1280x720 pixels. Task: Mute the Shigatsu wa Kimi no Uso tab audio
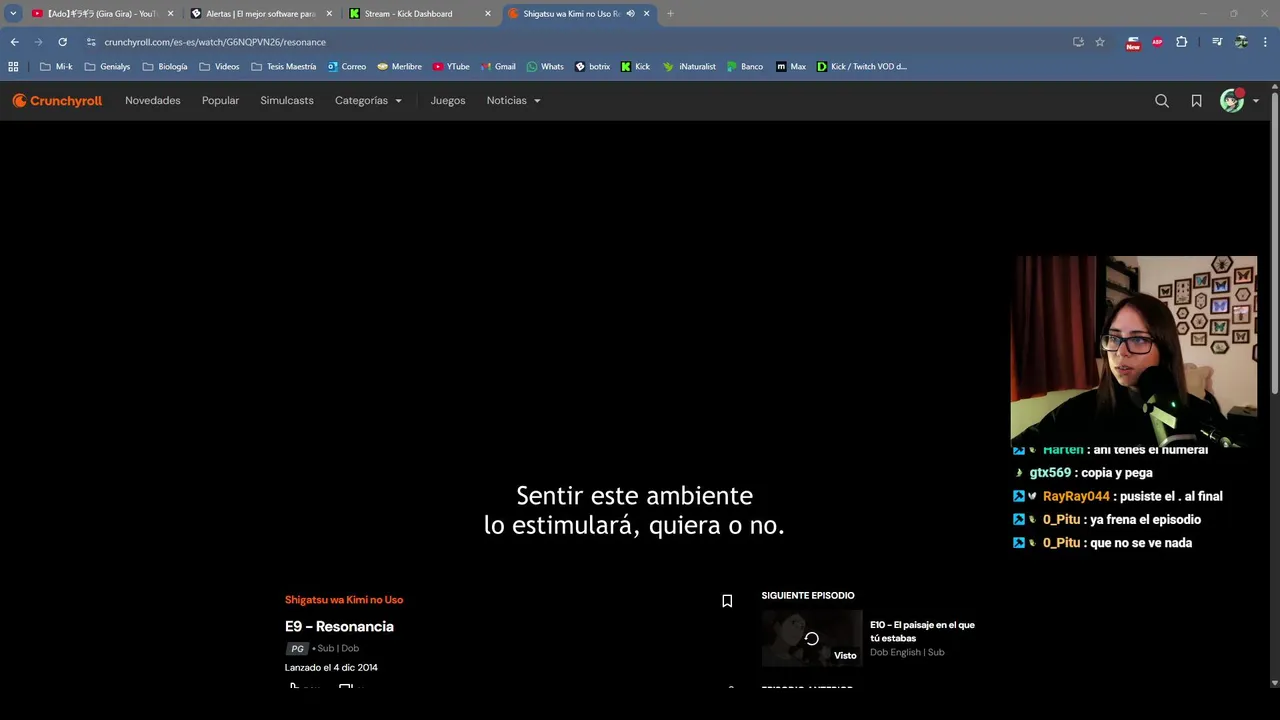(630, 14)
